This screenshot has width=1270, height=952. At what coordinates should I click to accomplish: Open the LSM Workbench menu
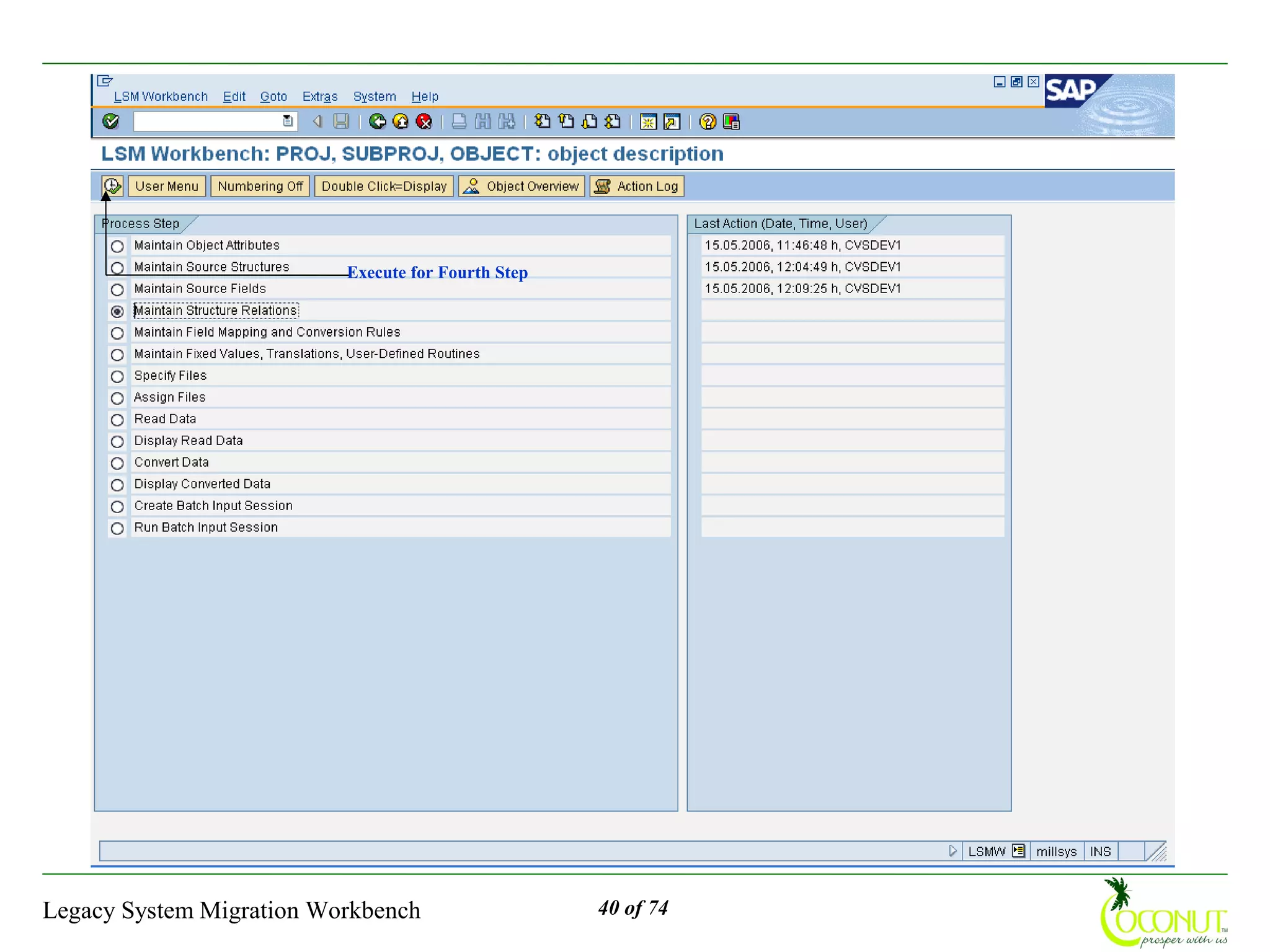point(161,97)
